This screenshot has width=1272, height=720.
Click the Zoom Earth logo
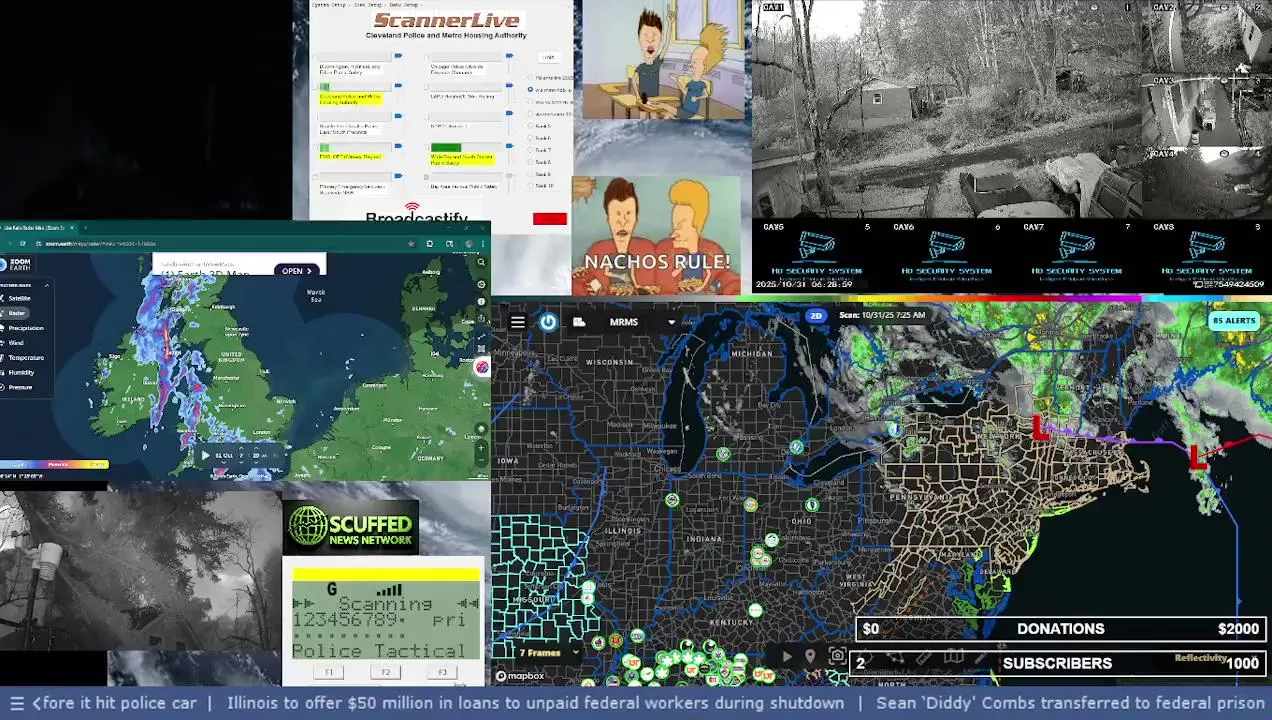coord(16,264)
